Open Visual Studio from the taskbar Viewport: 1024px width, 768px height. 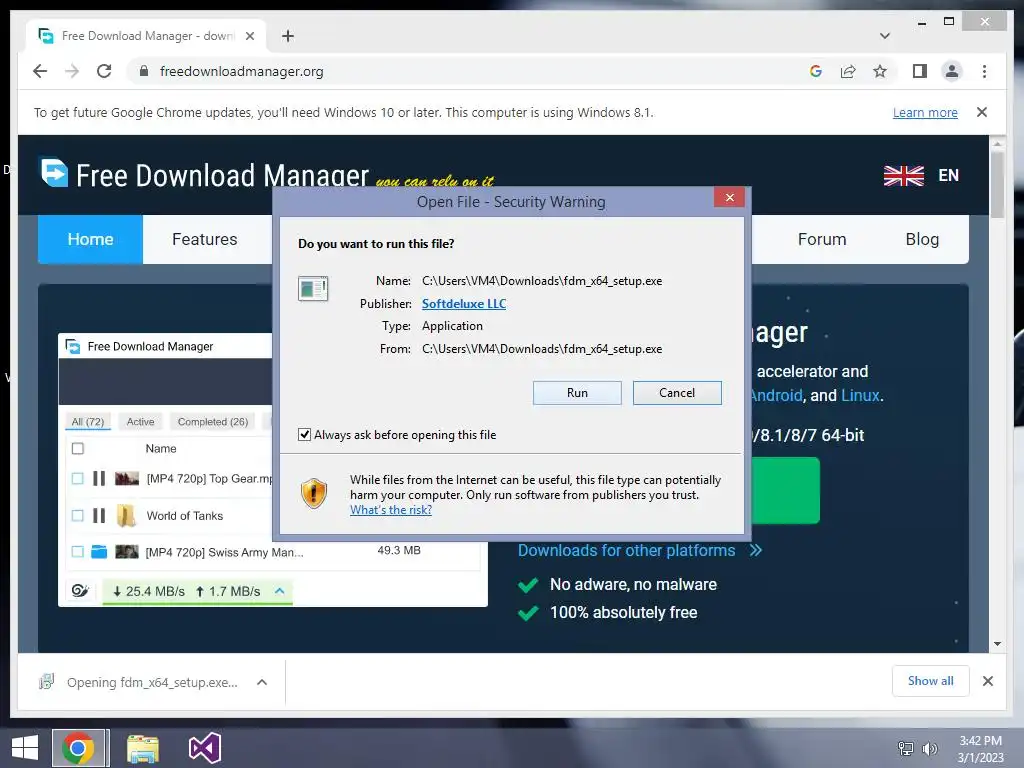pyautogui.click(x=205, y=748)
